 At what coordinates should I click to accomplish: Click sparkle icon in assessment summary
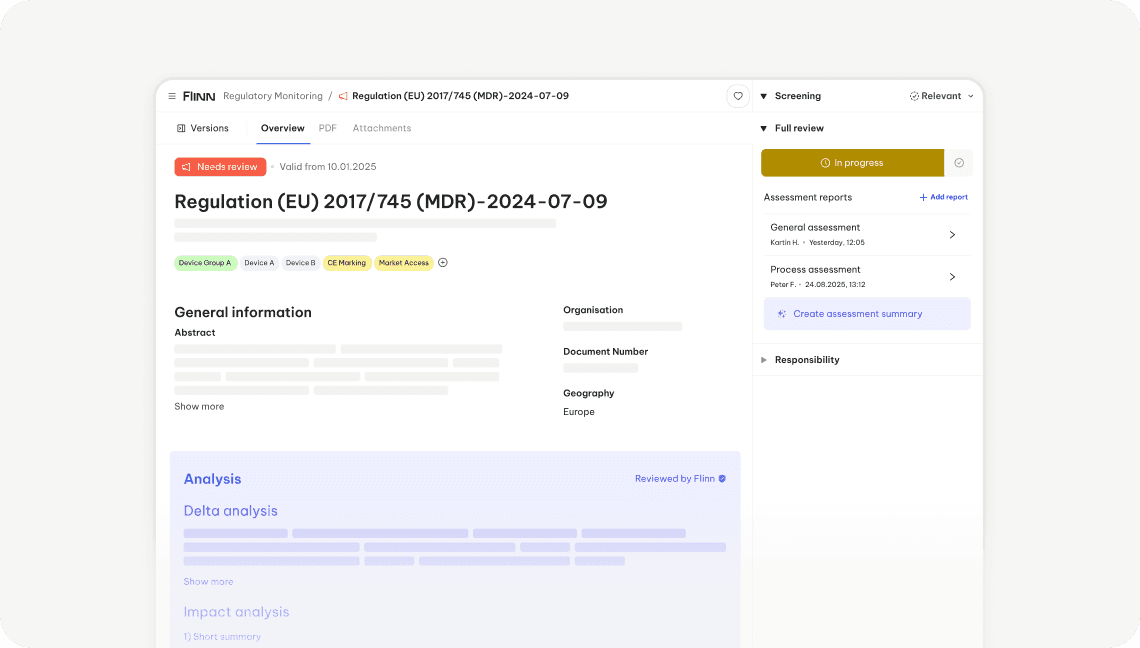click(782, 314)
